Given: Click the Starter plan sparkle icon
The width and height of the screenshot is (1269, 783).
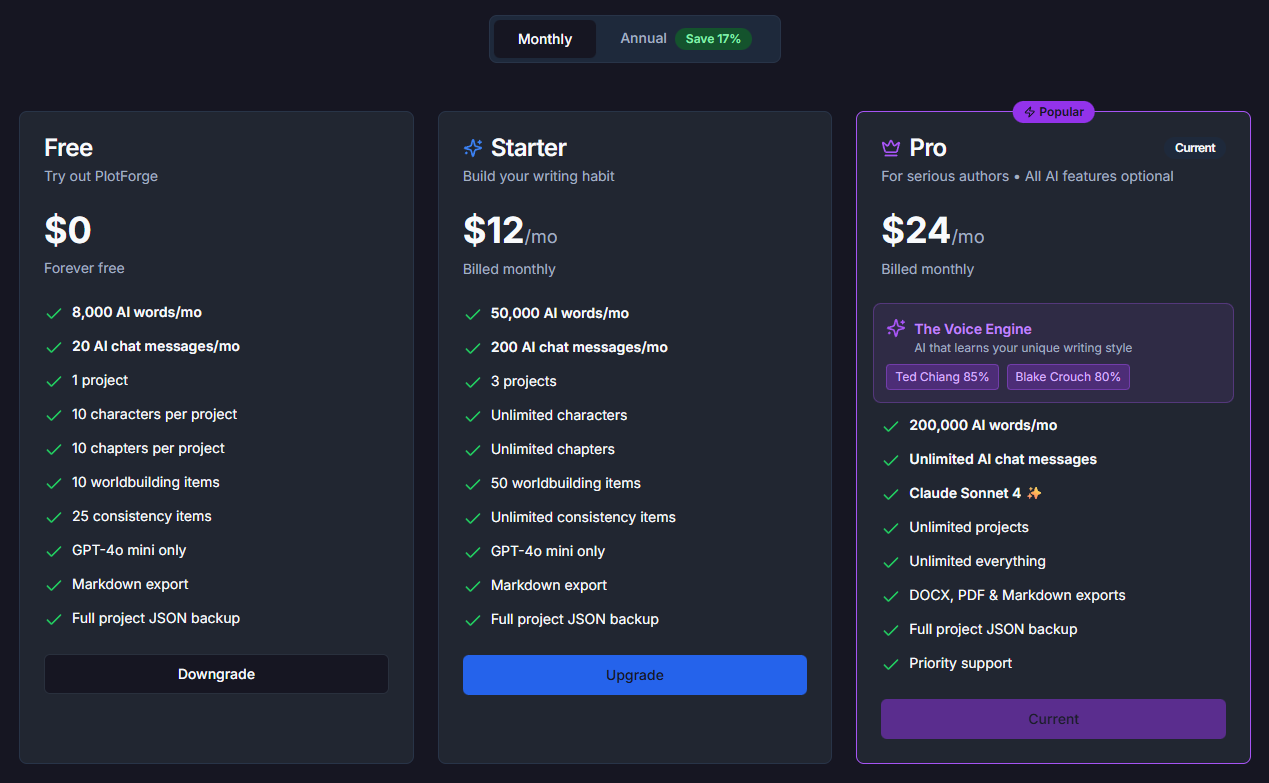Looking at the screenshot, I should (473, 148).
